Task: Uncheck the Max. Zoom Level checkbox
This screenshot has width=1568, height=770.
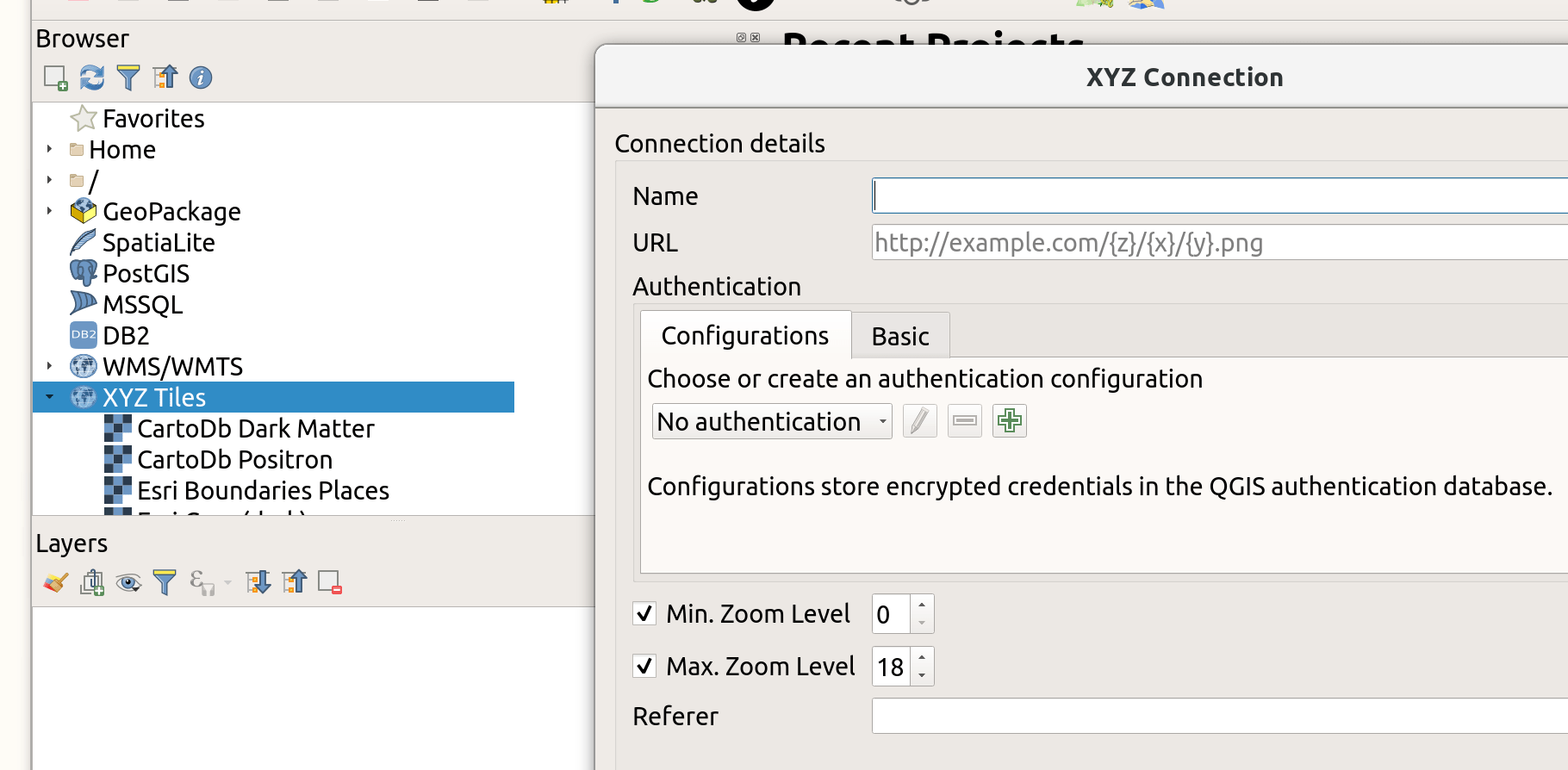Action: coord(644,666)
